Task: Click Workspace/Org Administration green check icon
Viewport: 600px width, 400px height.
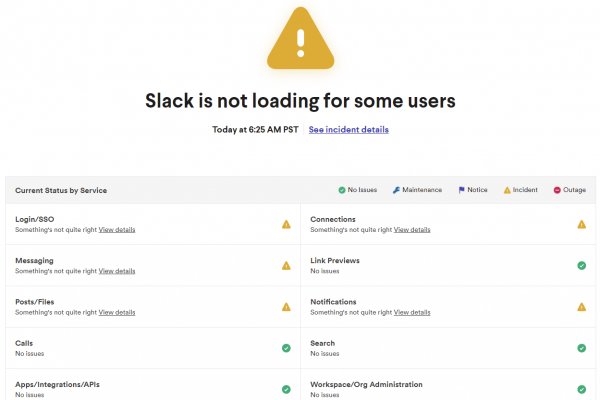Action: [x=581, y=389]
